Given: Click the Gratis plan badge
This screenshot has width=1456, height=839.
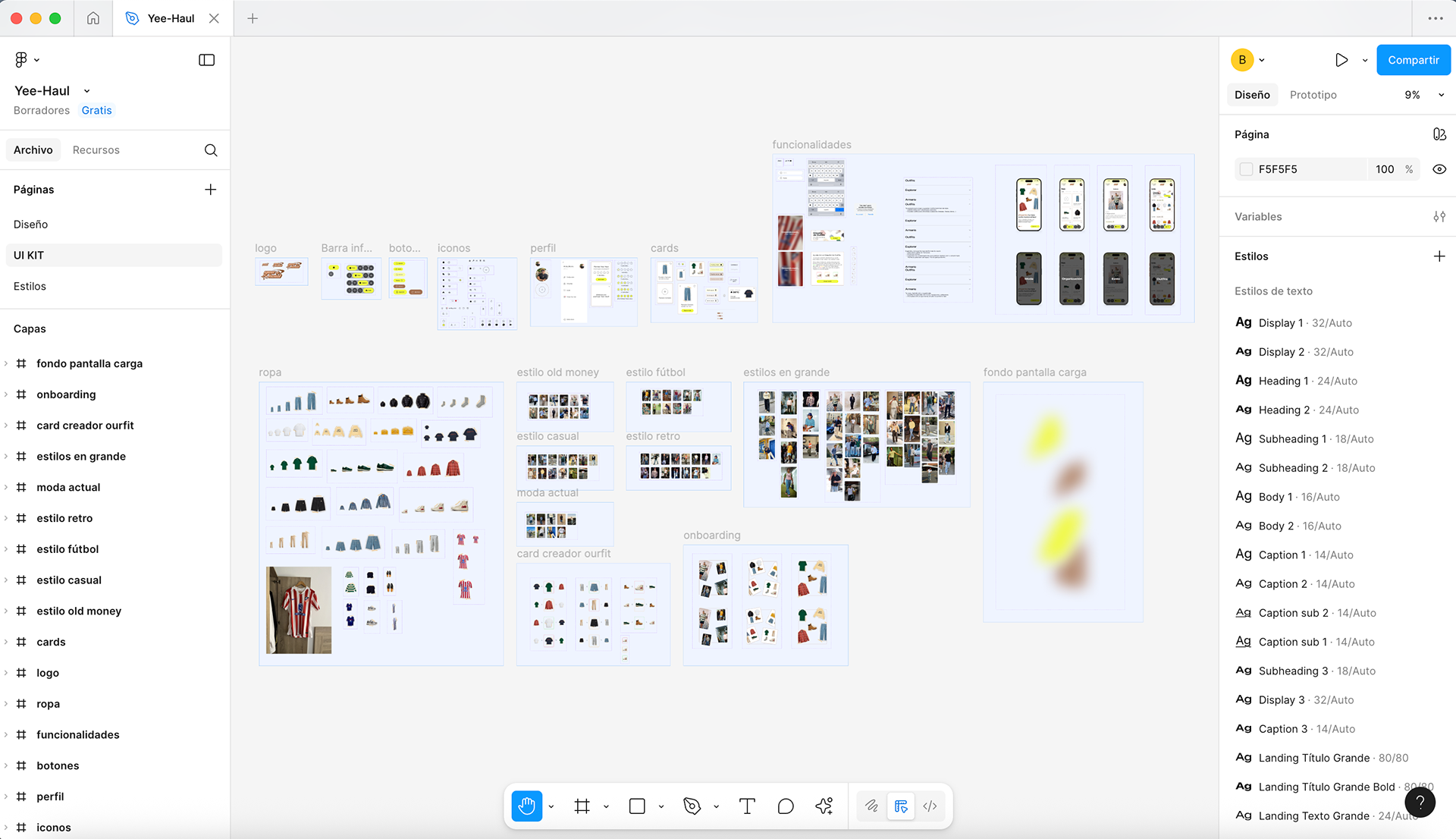Looking at the screenshot, I should pos(96,111).
